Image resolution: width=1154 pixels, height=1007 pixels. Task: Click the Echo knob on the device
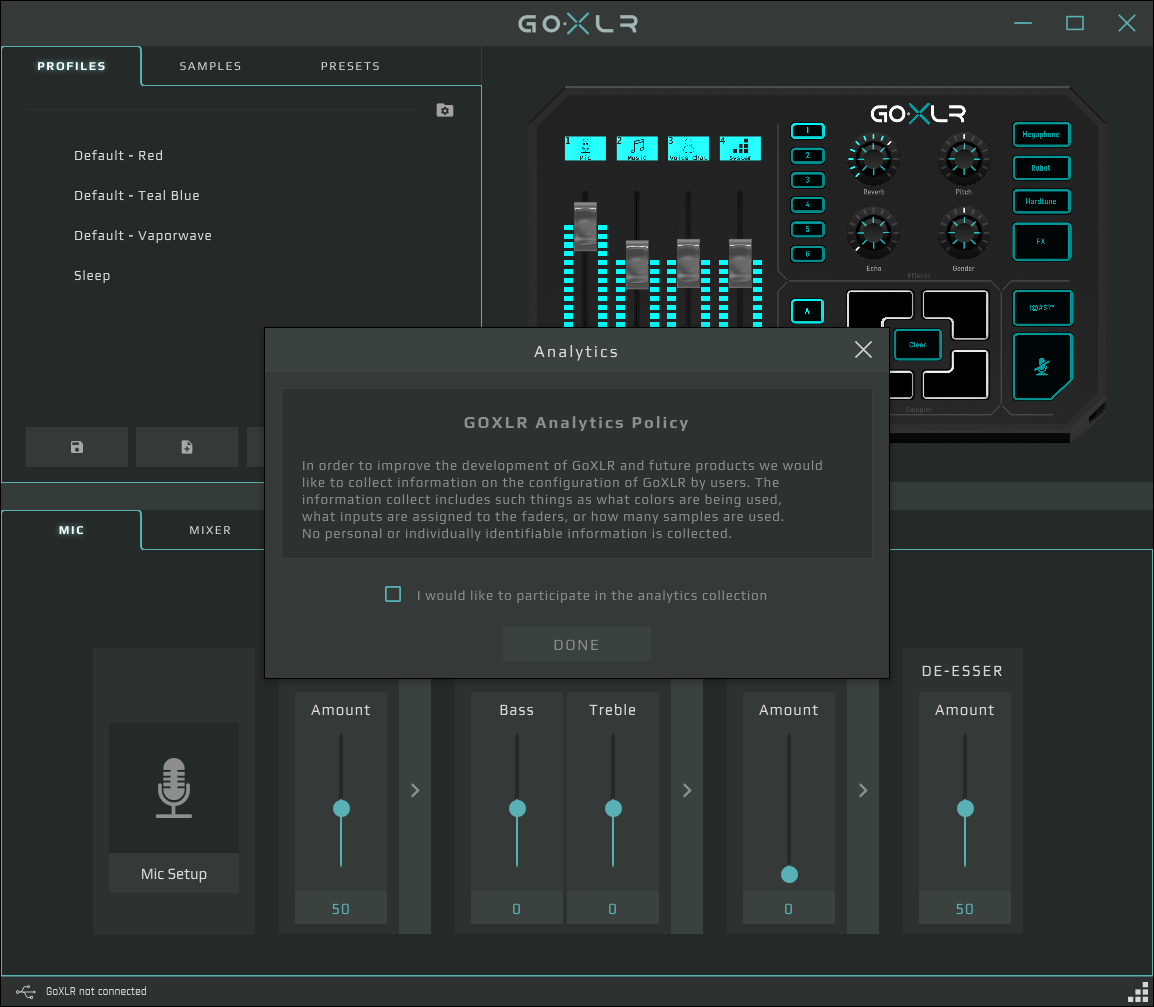point(874,232)
